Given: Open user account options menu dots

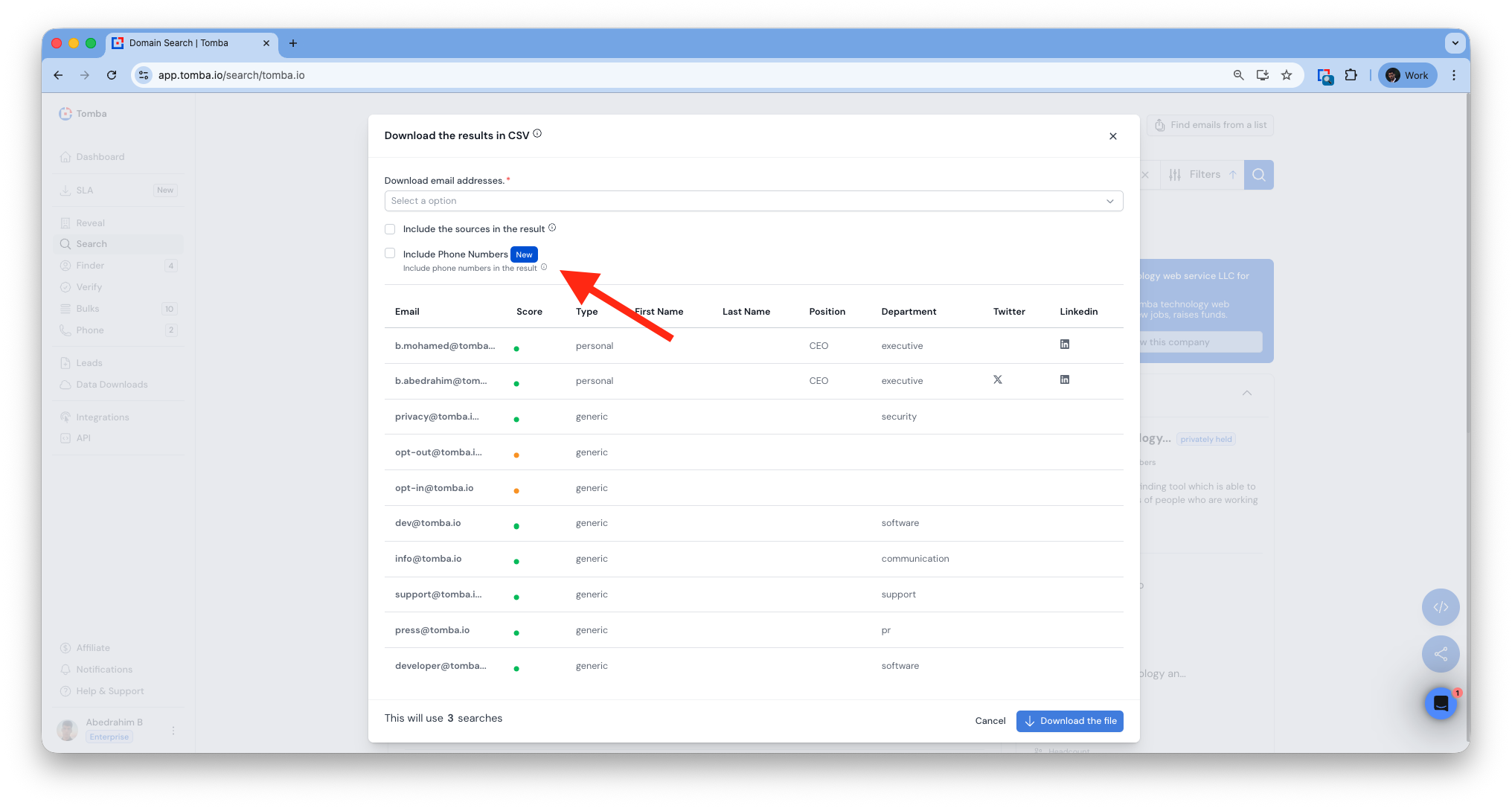Looking at the screenshot, I should (173, 731).
